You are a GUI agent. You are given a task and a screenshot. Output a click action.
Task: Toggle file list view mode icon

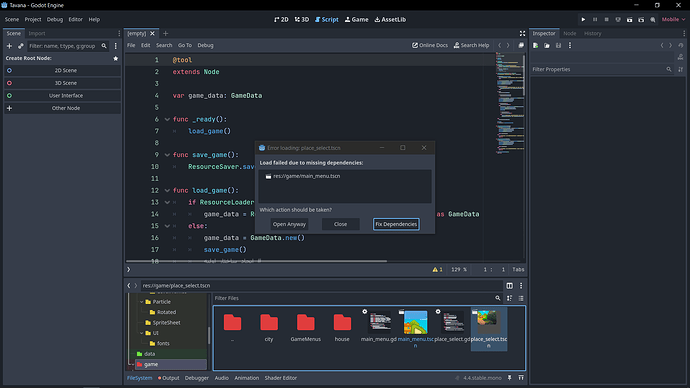(x=521, y=298)
